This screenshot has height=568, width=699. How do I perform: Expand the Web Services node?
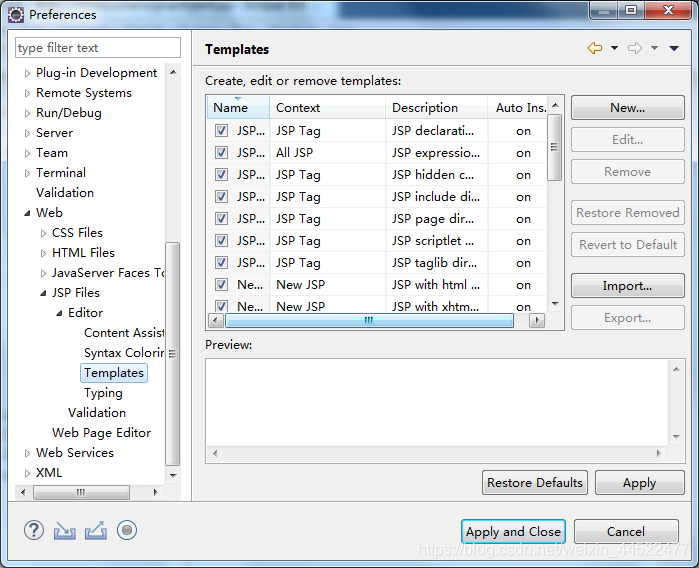pos(27,453)
